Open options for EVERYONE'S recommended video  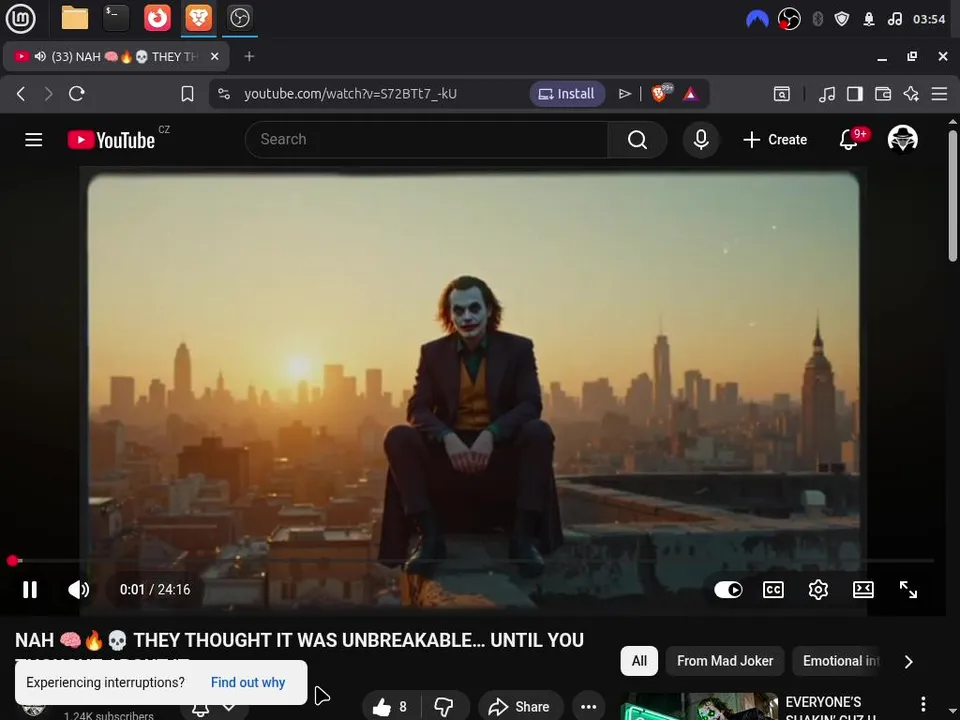coord(923,704)
